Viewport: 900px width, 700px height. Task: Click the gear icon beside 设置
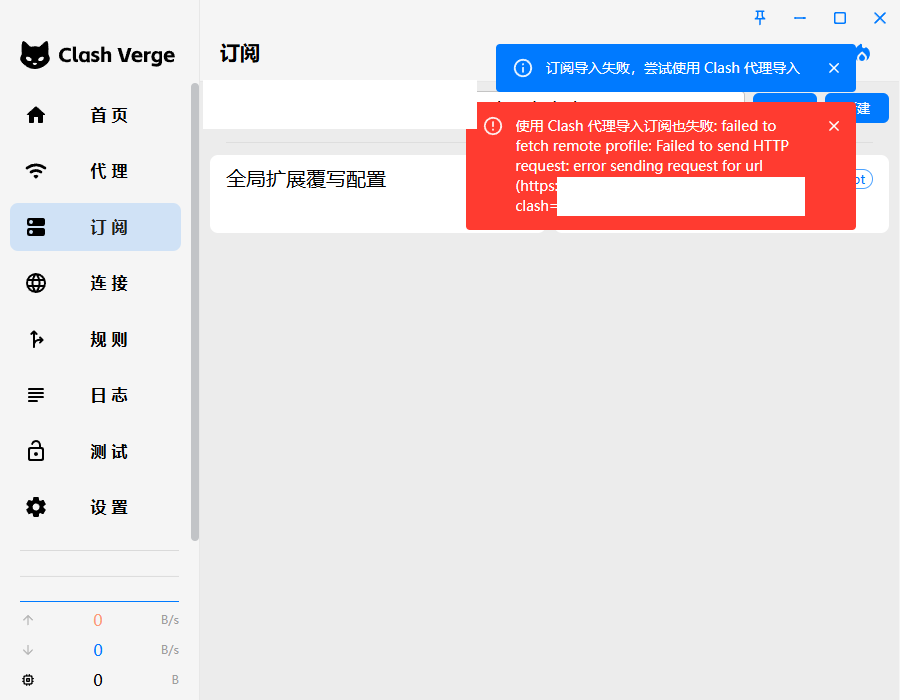[x=36, y=507]
